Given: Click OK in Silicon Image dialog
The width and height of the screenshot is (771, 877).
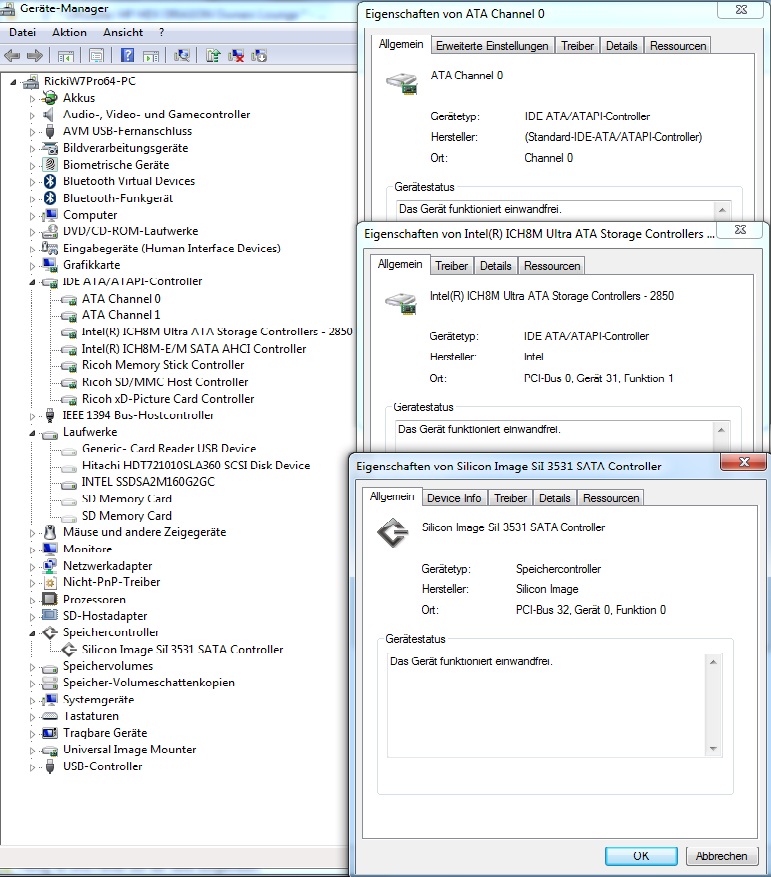Looking at the screenshot, I should [641, 856].
